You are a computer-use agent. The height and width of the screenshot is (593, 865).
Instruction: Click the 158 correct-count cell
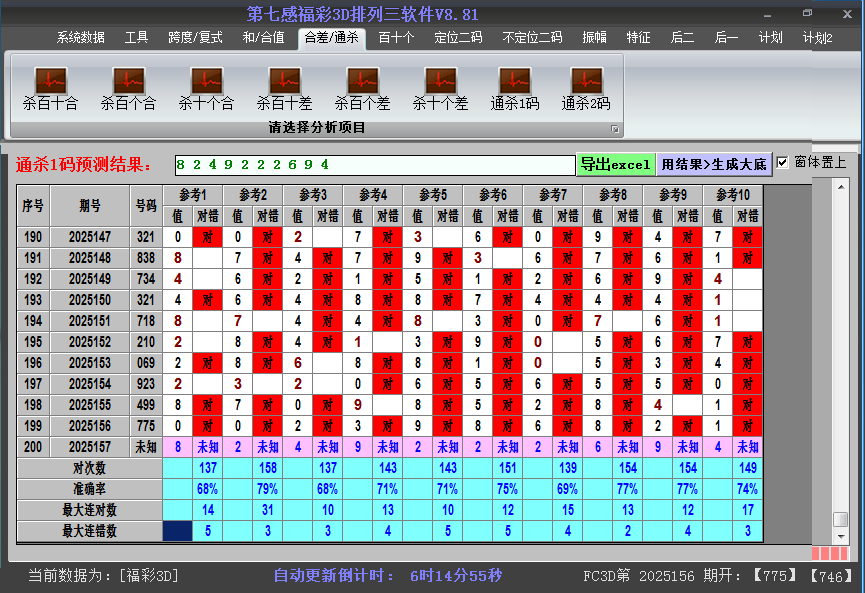[268, 468]
